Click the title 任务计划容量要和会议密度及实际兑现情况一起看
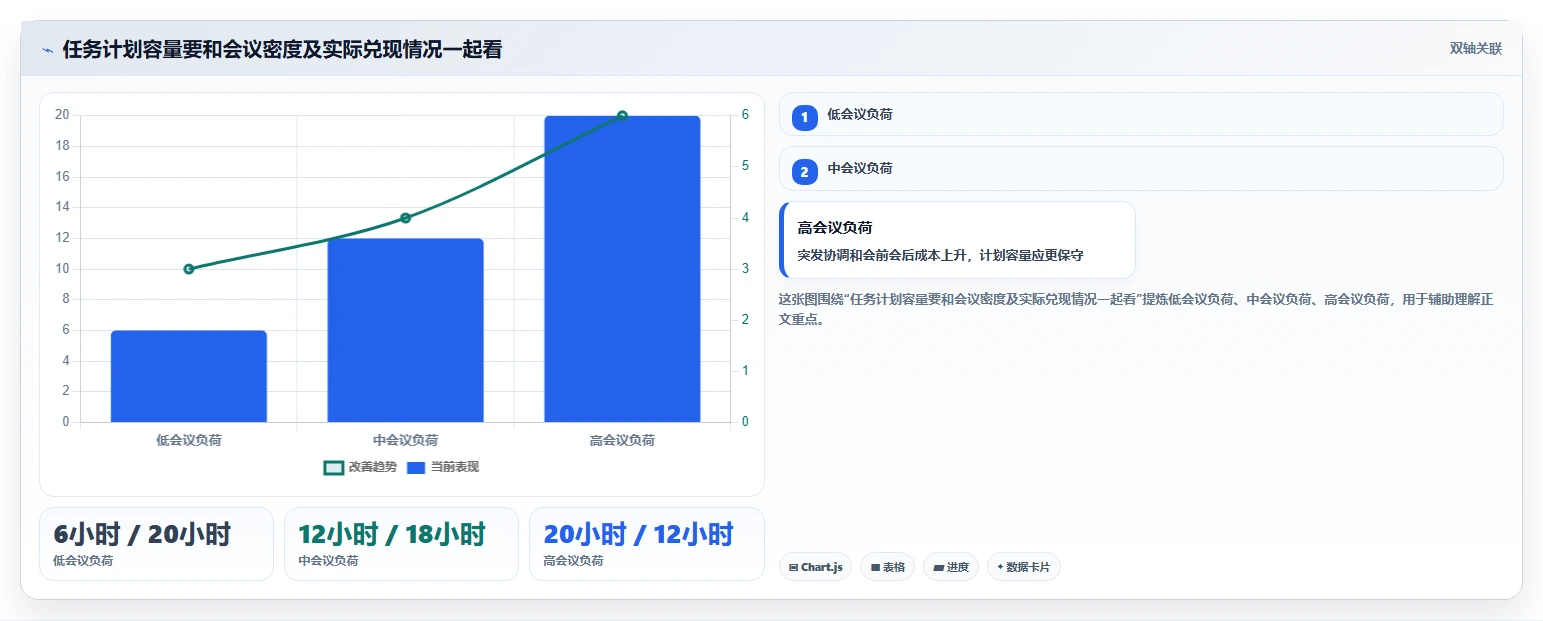 [x=282, y=50]
